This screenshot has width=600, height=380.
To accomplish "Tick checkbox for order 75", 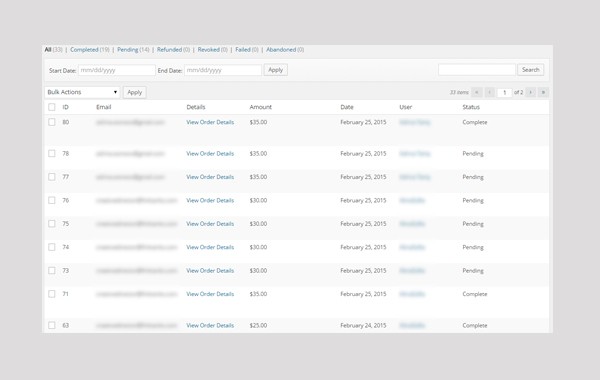I will (x=52, y=223).
